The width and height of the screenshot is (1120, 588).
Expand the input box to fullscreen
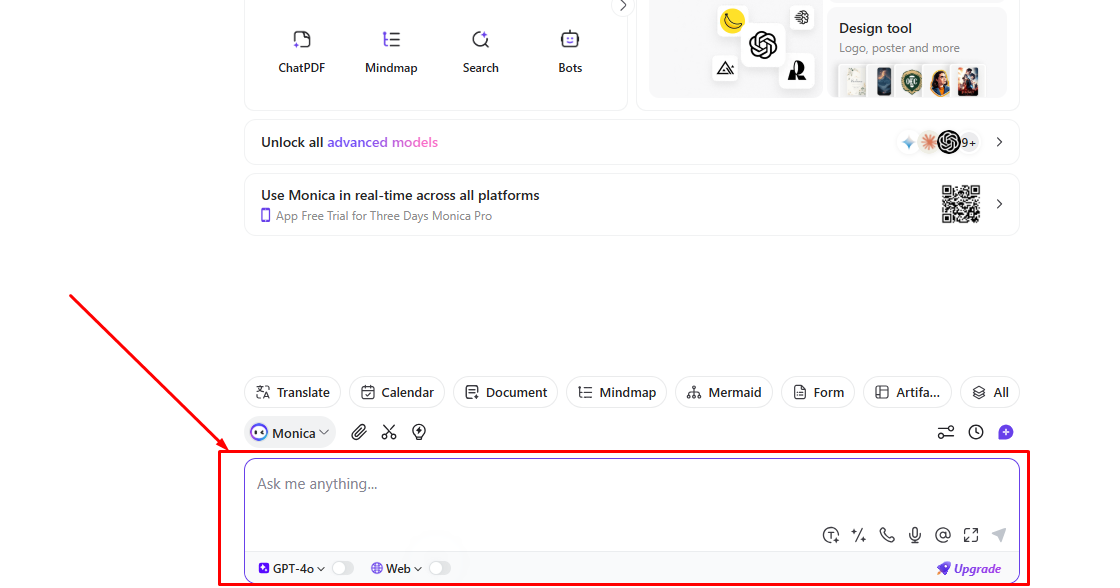pos(971,535)
